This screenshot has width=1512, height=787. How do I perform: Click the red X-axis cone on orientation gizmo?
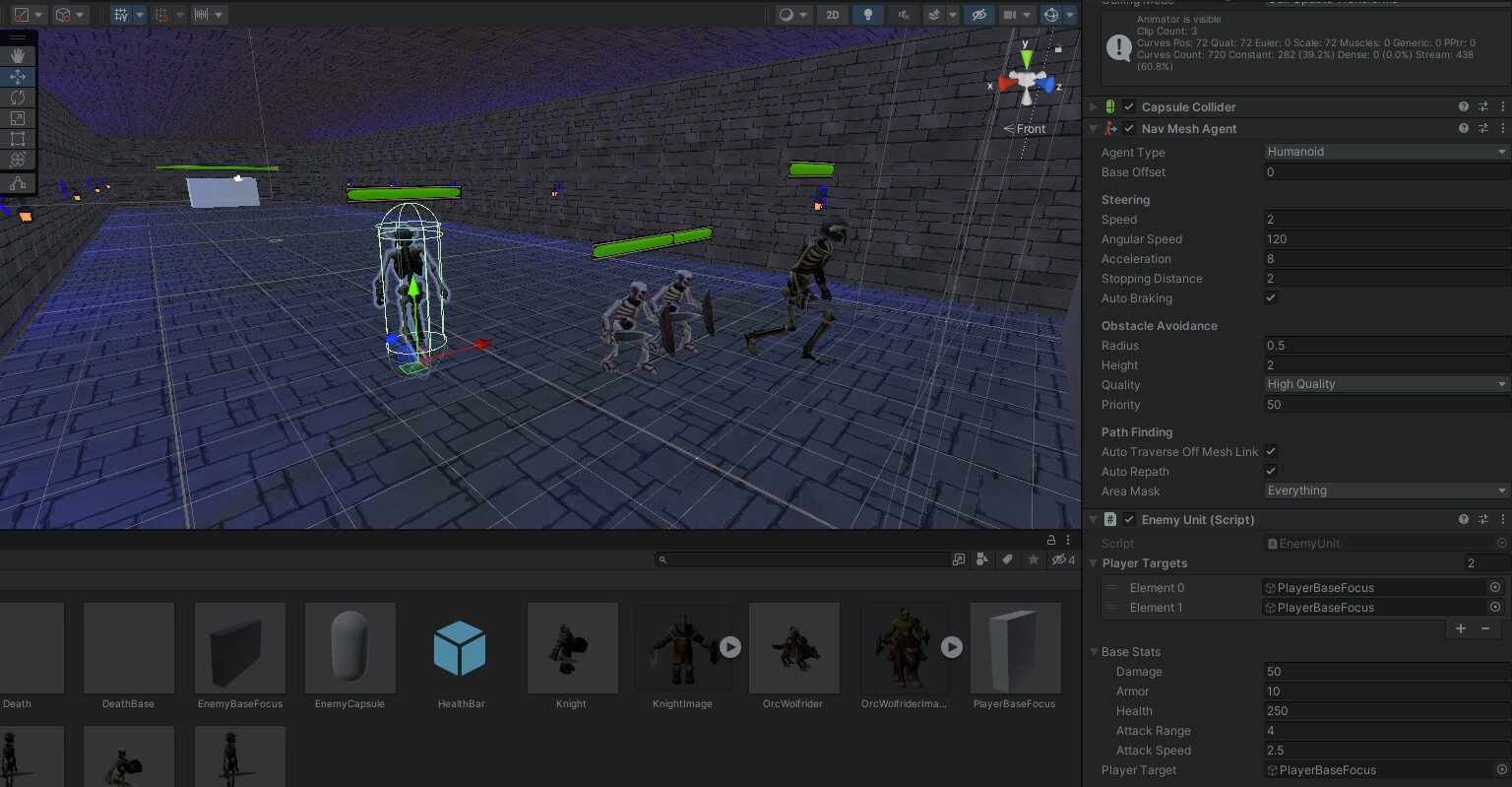1007,85
